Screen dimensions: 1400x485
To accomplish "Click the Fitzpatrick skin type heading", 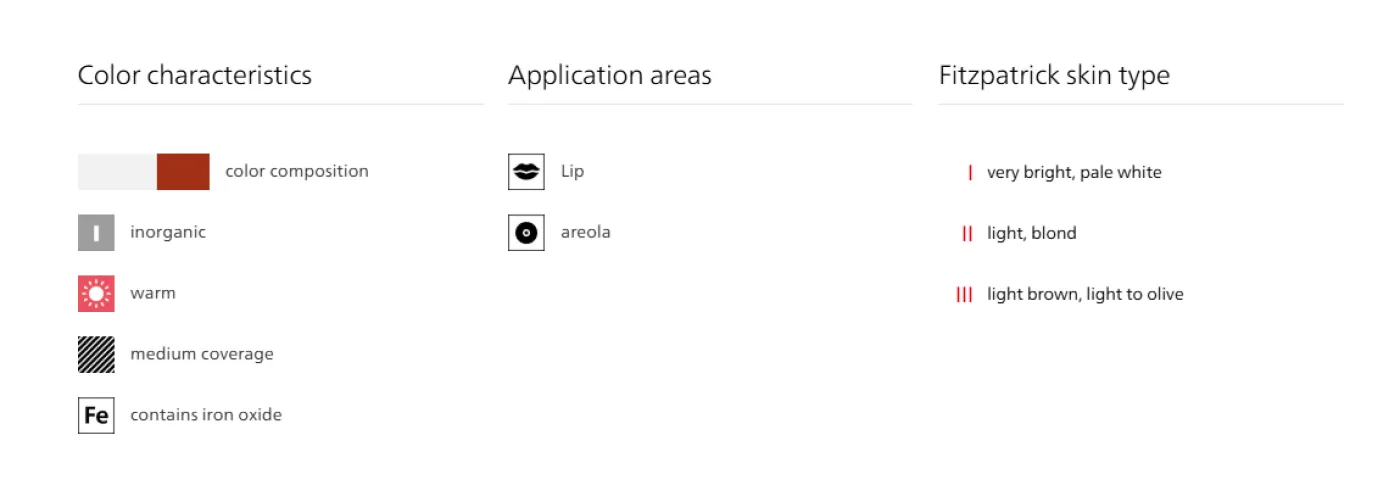I will [x=1054, y=76].
